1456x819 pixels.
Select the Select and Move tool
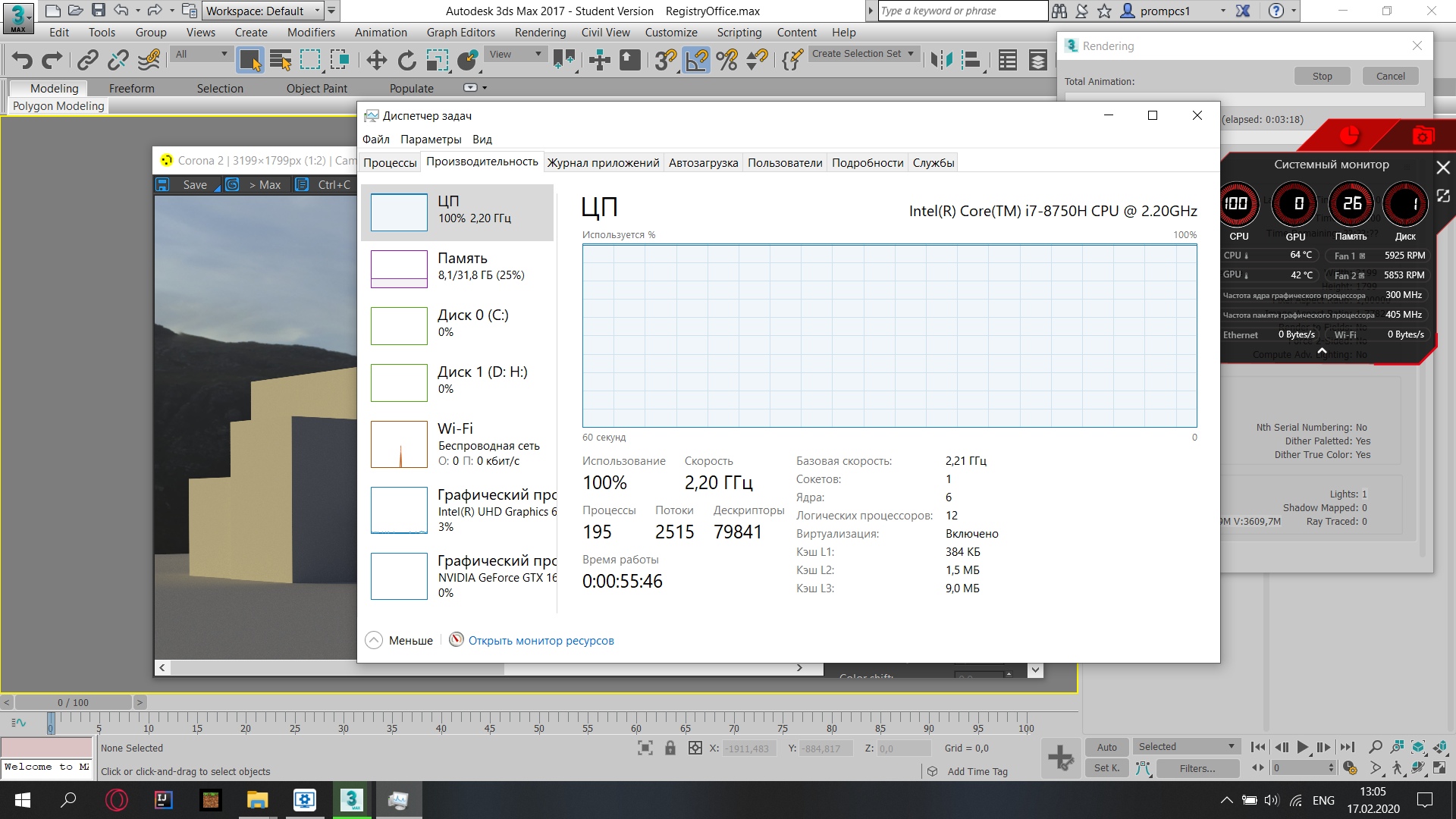point(376,60)
